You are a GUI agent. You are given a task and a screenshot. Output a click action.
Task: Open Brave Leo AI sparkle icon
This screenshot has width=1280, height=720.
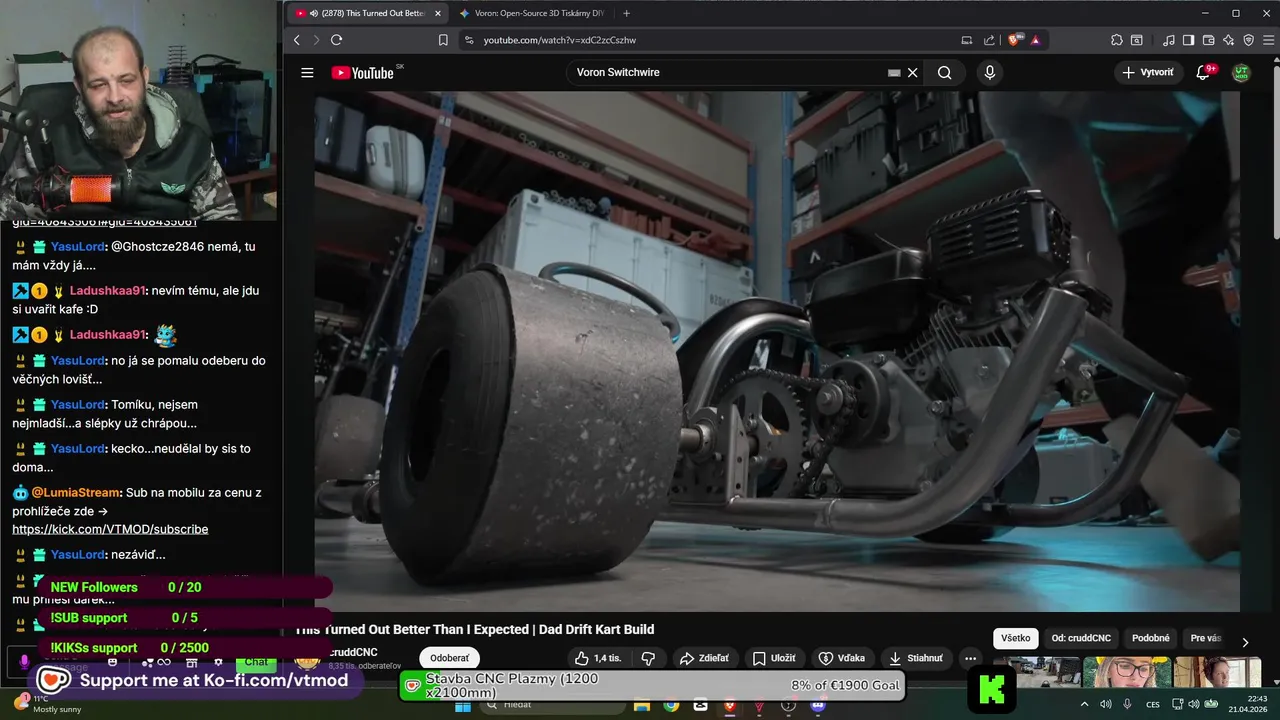click(1229, 40)
